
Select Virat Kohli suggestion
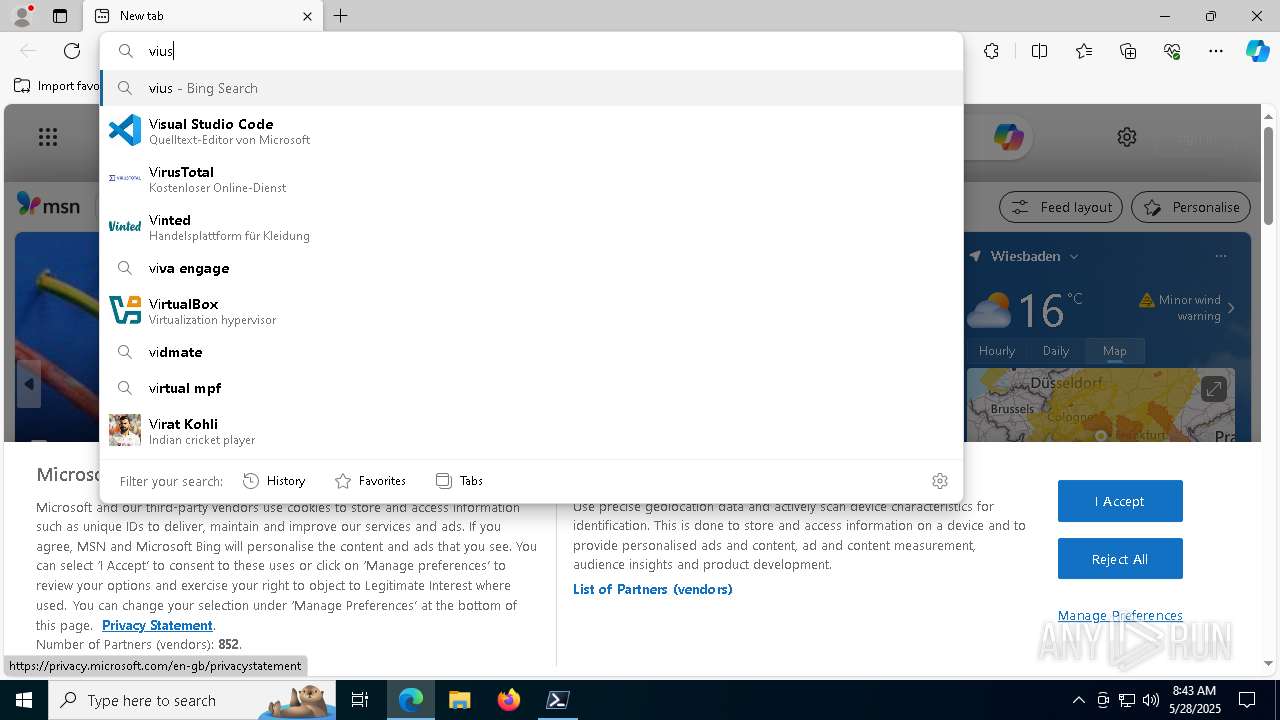[531, 431]
